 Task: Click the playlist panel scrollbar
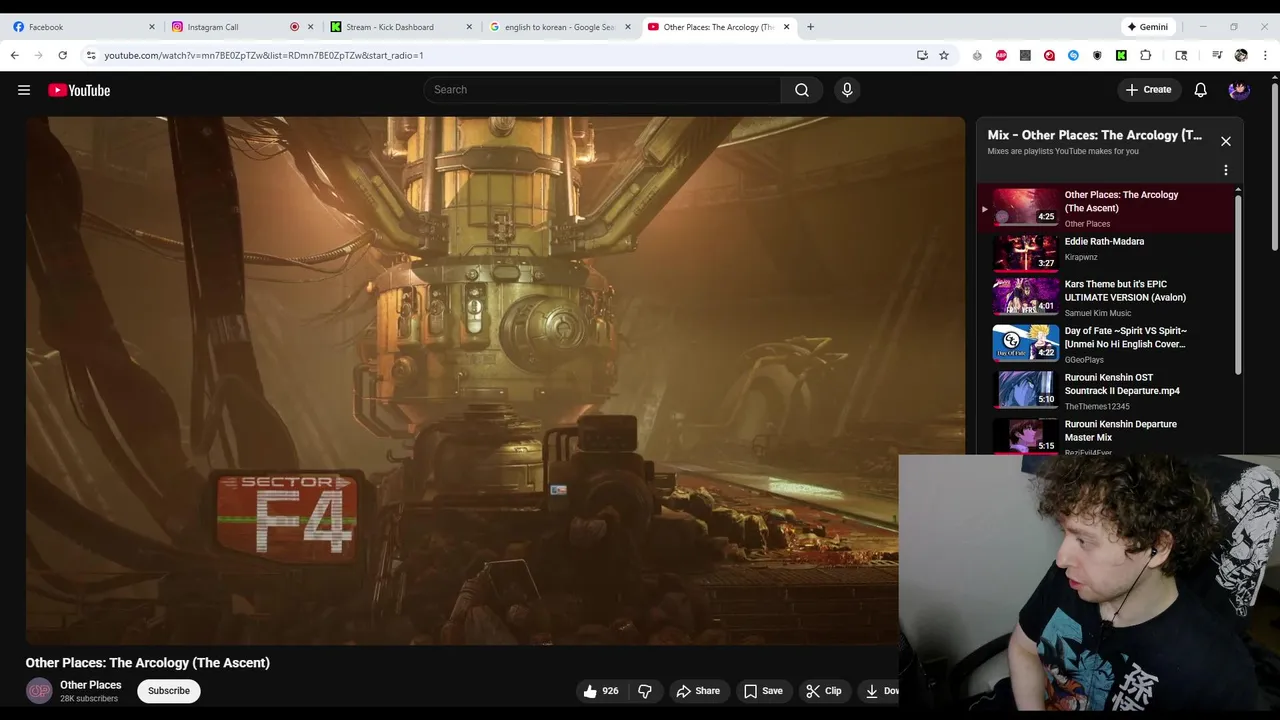(x=1238, y=285)
